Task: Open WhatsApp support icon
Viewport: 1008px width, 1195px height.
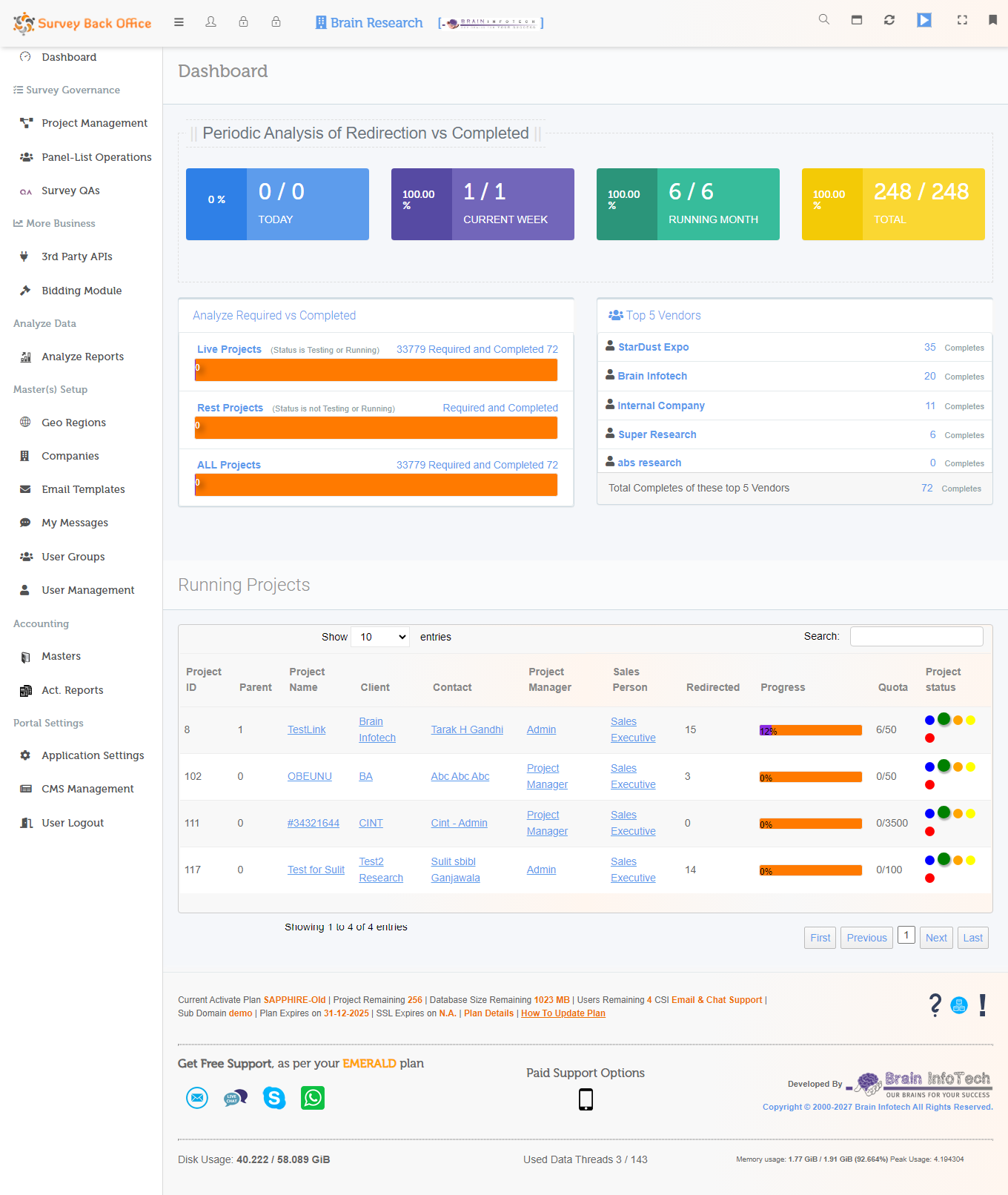Action: pyautogui.click(x=313, y=1098)
